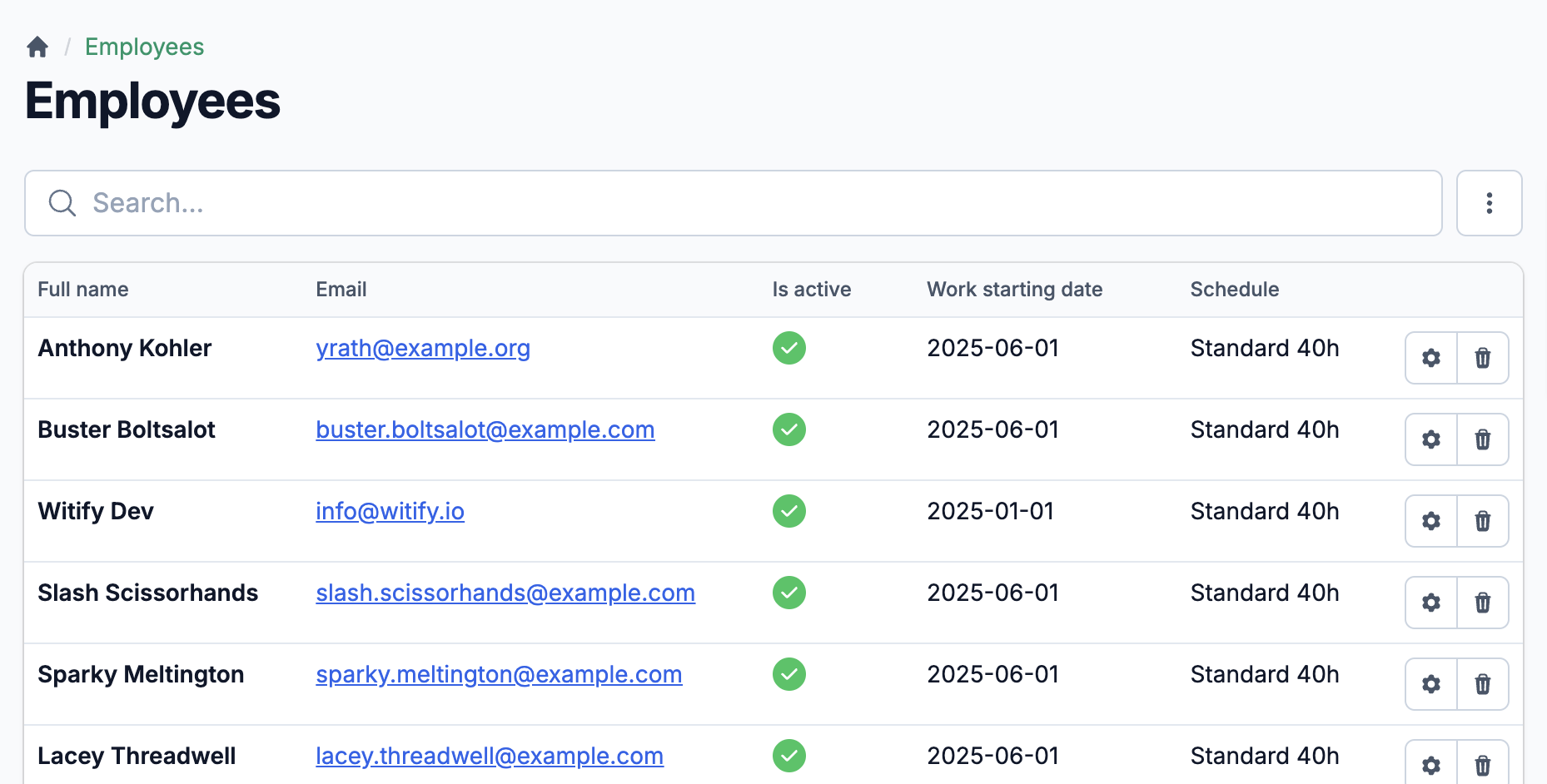Image resolution: width=1547 pixels, height=784 pixels.
Task: Click the Employees page heading
Action: [x=152, y=102]
